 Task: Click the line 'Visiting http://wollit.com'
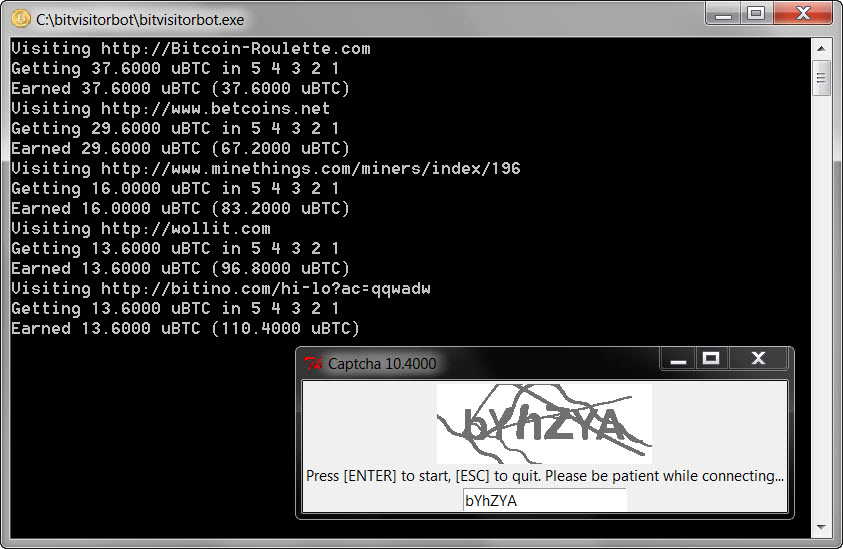(141, 229)
